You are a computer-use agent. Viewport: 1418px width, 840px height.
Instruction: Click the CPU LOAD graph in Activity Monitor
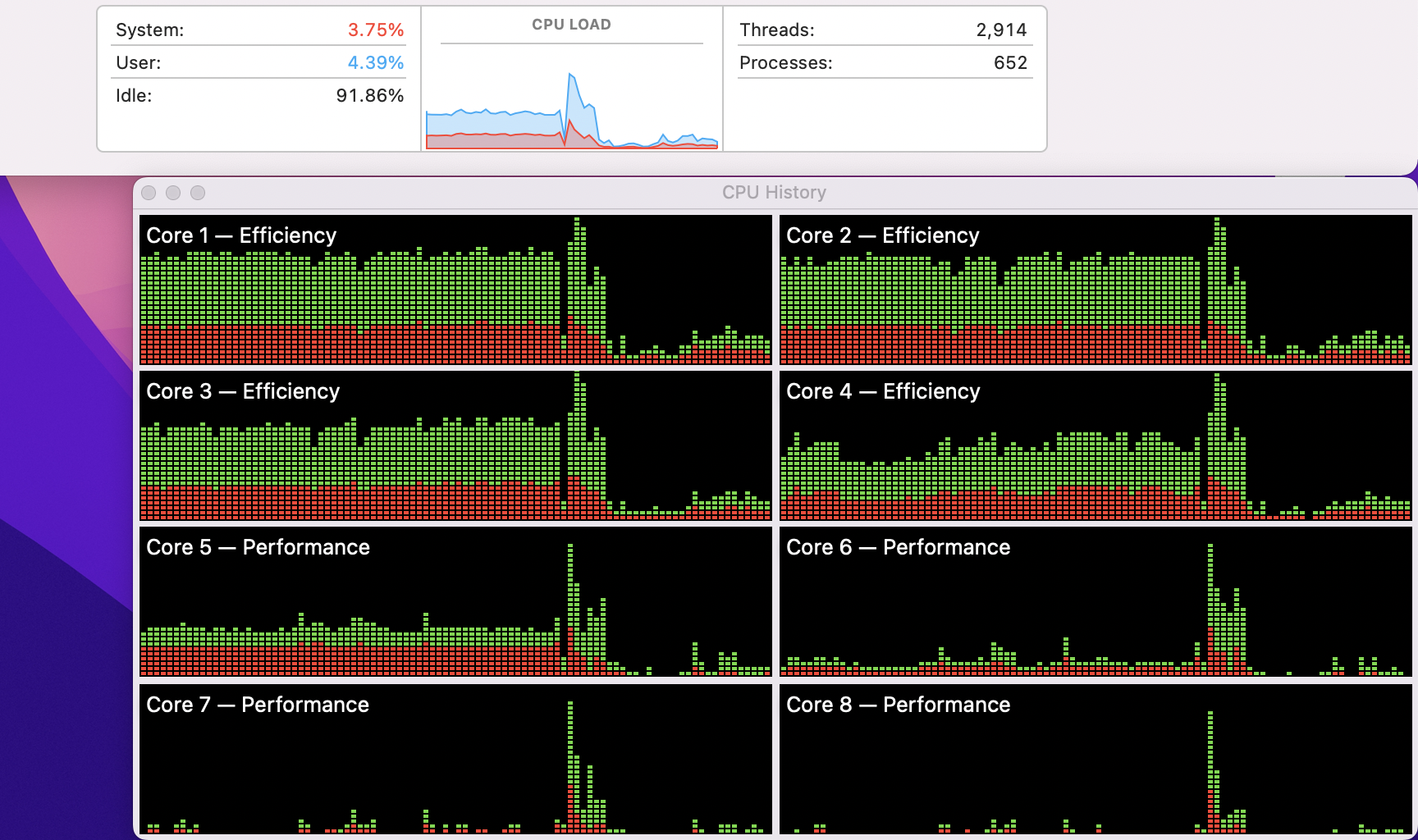pyautogui.click(x=572, y=110)
